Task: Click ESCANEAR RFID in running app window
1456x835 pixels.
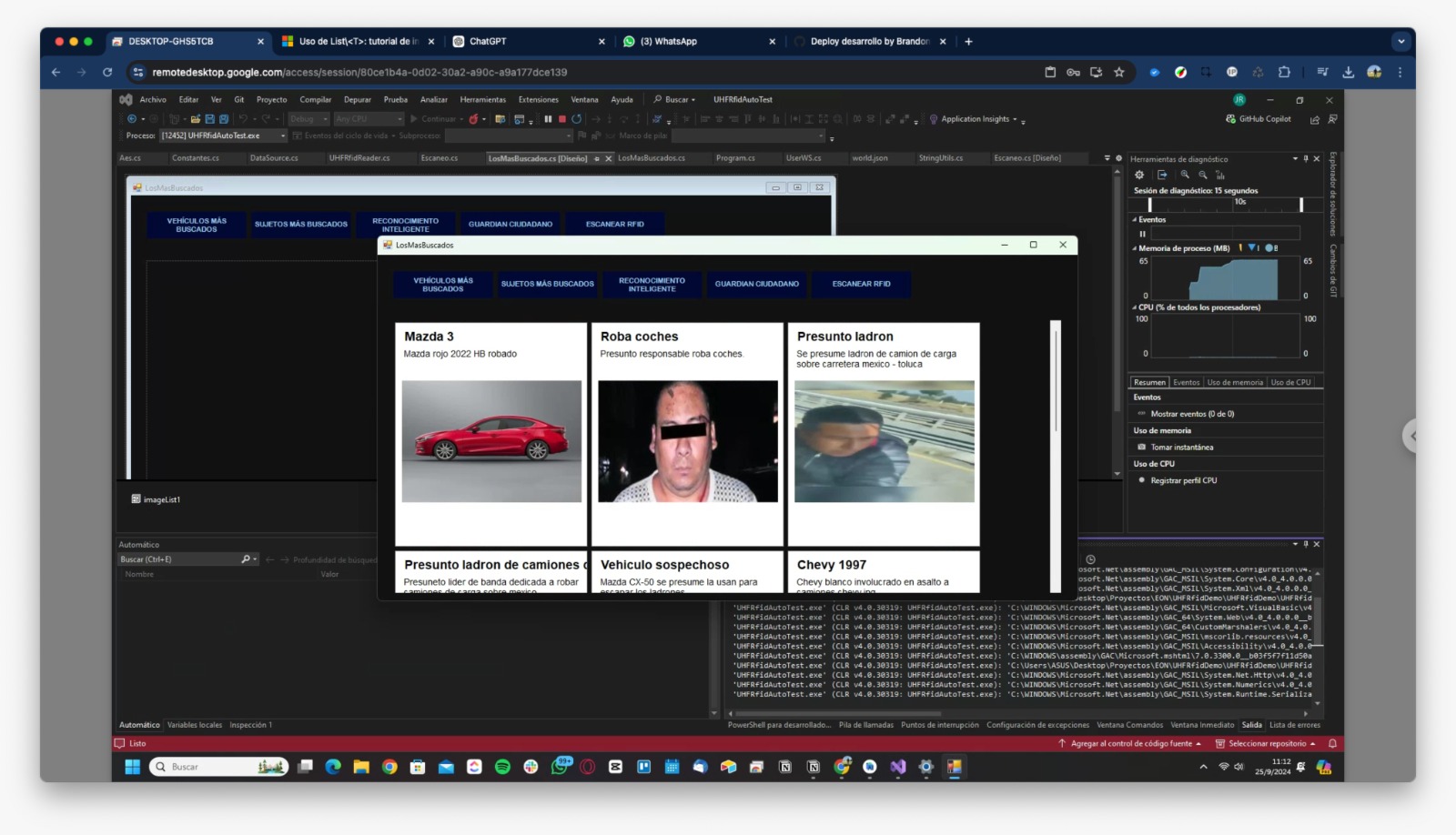Action: click(861, 285)
